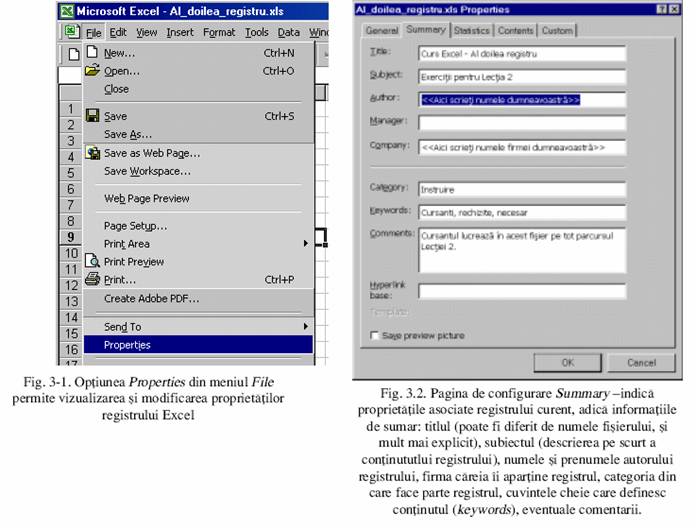Select the Send To menu entry
The height and width of the screenshot is (528, 696).
(198, 327)
